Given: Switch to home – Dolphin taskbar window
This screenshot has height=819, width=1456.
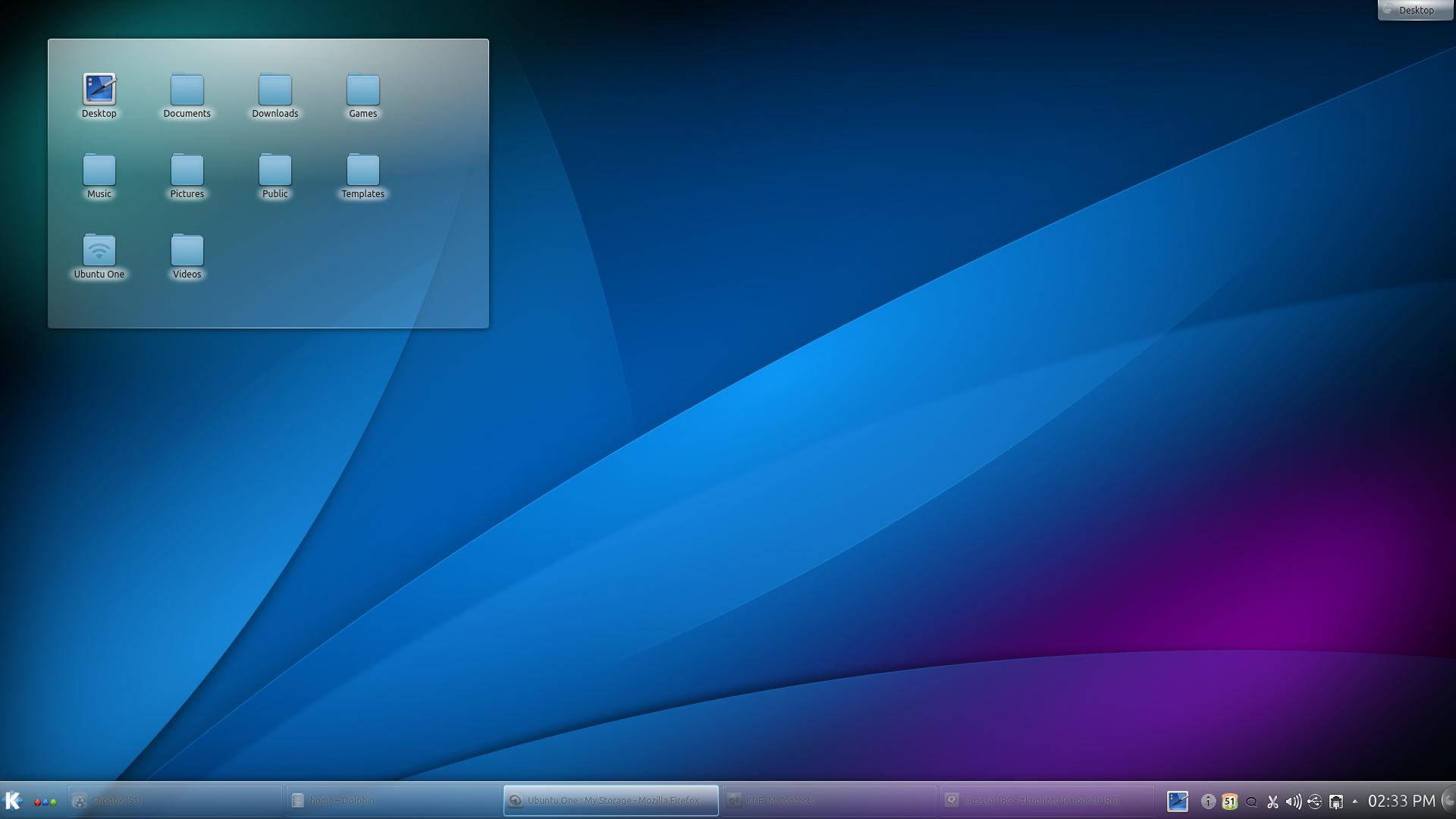Looking at the screenshot, I should pos(394,801).
